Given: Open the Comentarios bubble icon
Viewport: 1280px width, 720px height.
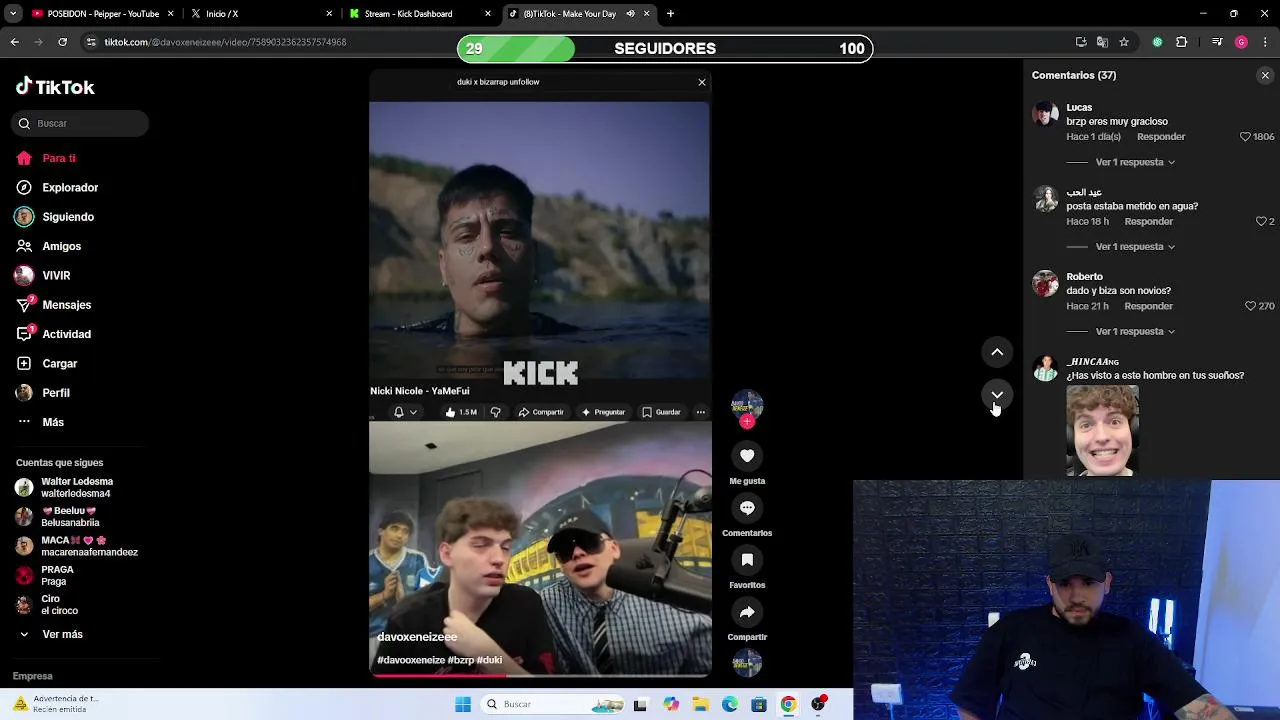Looking at the screenshot, I should pyautogui.click(x=747, y=508).
